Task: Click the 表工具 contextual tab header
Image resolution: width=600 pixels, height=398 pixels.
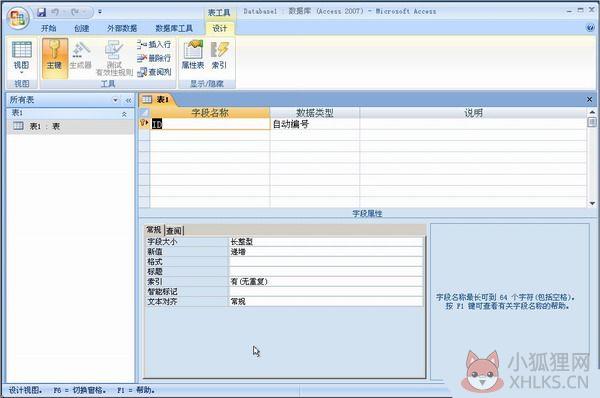Action: pos(219,13)
